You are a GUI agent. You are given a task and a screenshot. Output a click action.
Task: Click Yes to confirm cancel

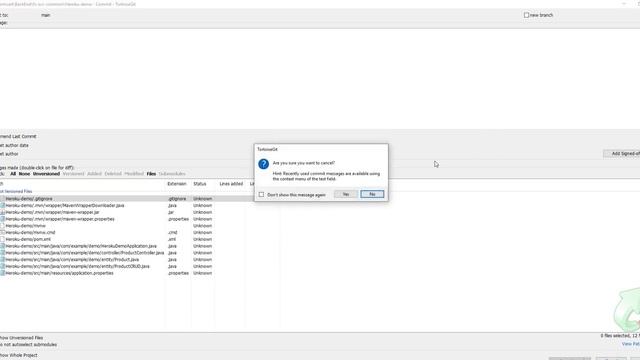tap(346, 194)
